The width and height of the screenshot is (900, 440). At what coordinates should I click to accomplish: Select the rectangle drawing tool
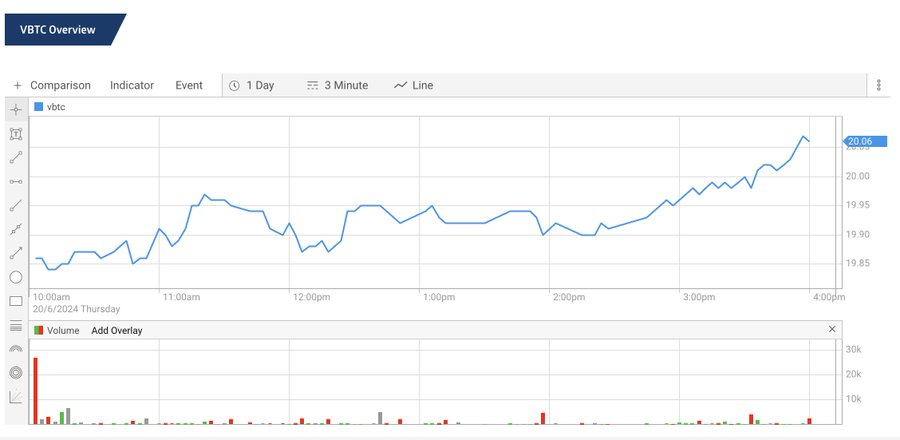[16, 301]
